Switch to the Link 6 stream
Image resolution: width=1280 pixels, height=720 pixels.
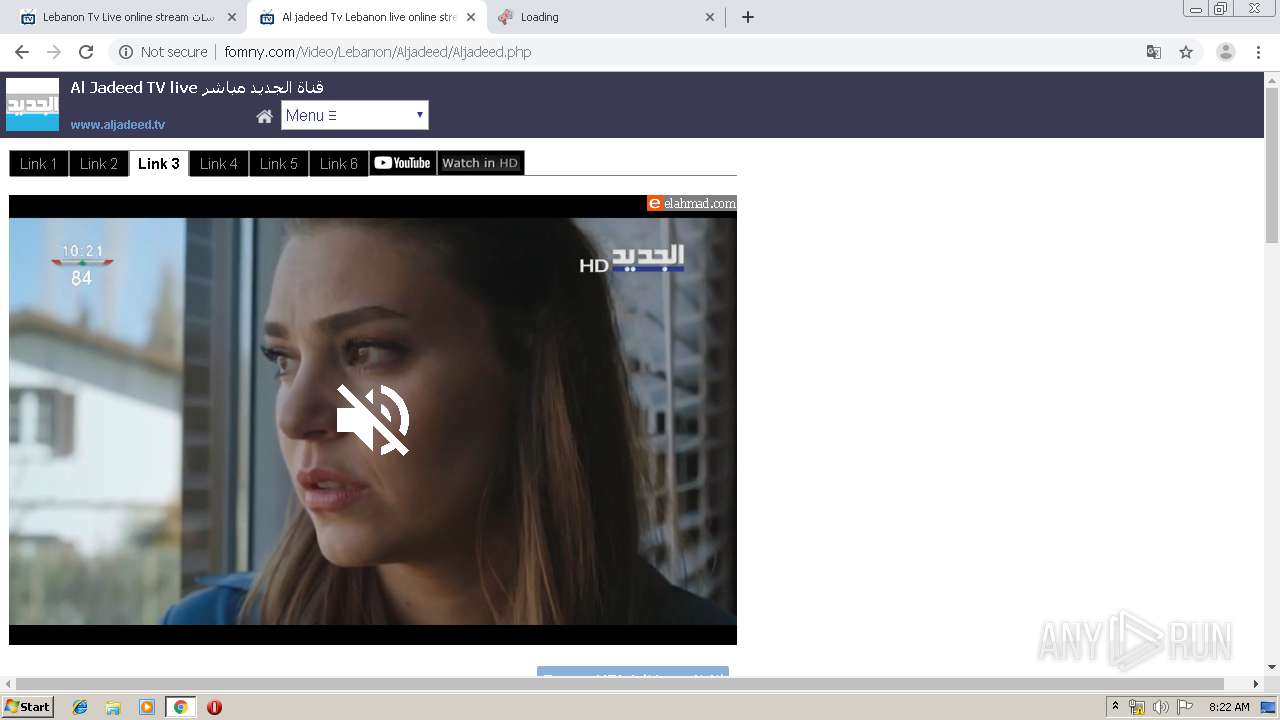click(x=339, y=163)
